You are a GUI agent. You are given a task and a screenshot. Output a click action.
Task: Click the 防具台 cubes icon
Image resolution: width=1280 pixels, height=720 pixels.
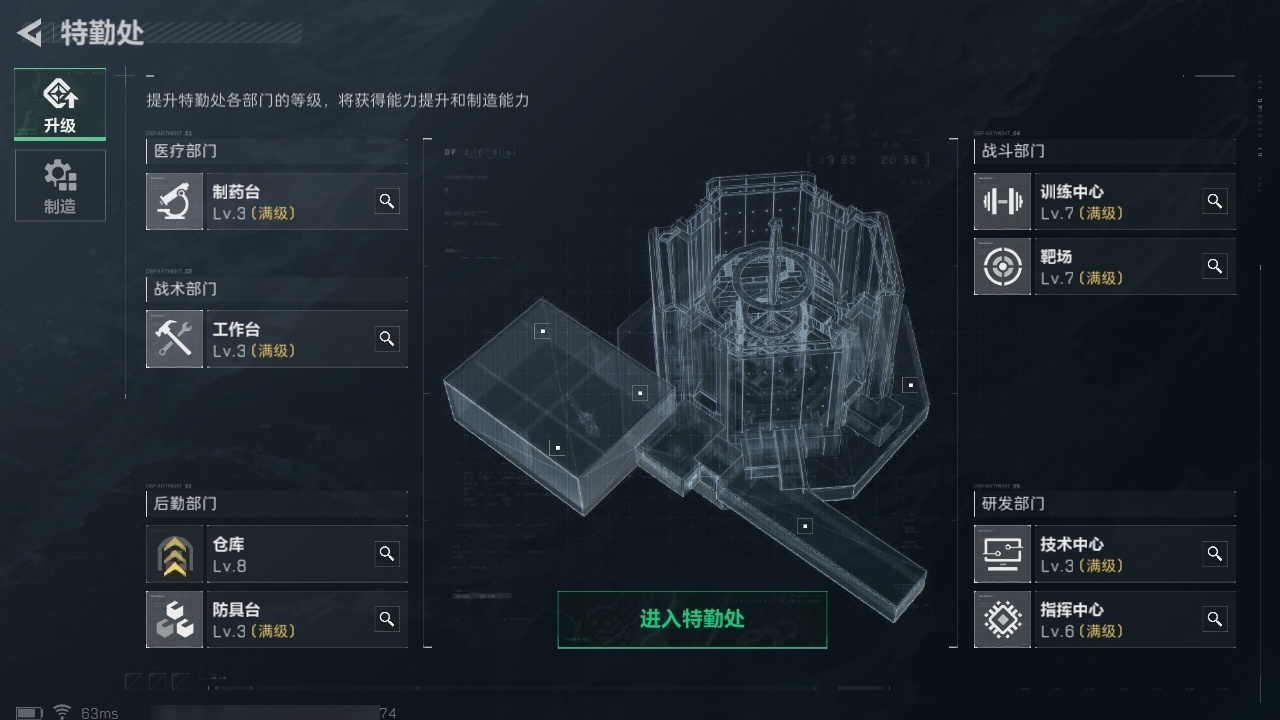click(174, 619)
